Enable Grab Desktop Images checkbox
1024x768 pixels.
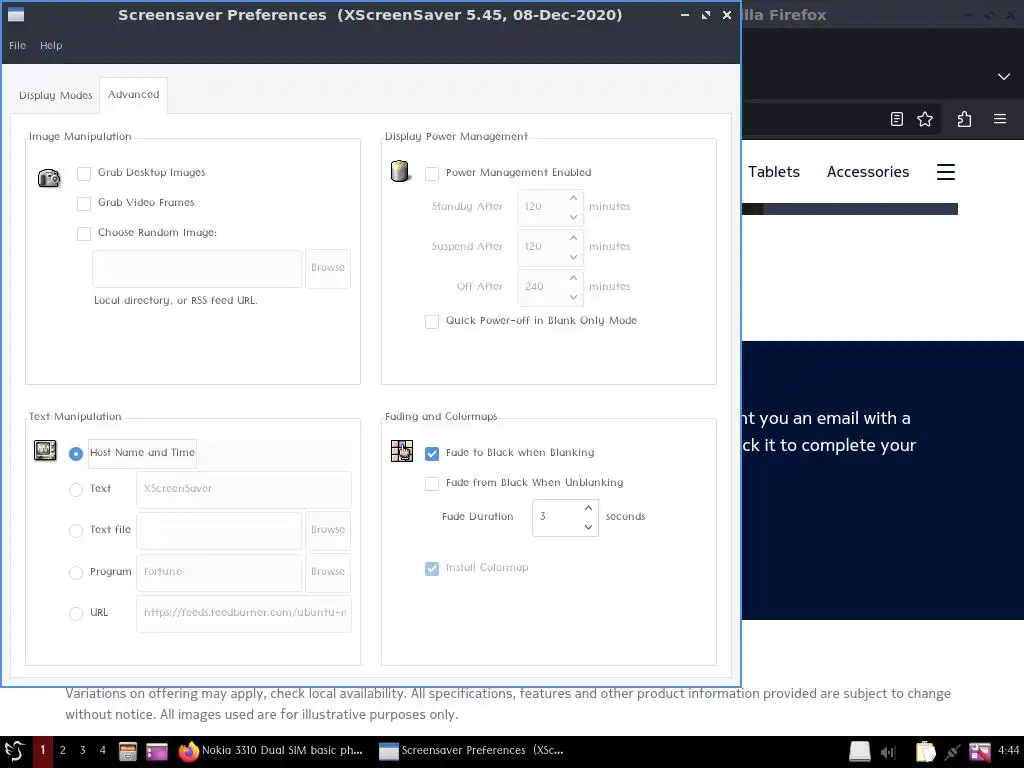point(84,173)
